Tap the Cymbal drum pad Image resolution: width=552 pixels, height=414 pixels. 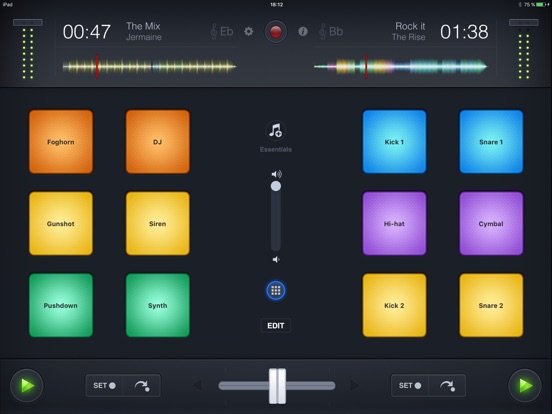(491, 223)
